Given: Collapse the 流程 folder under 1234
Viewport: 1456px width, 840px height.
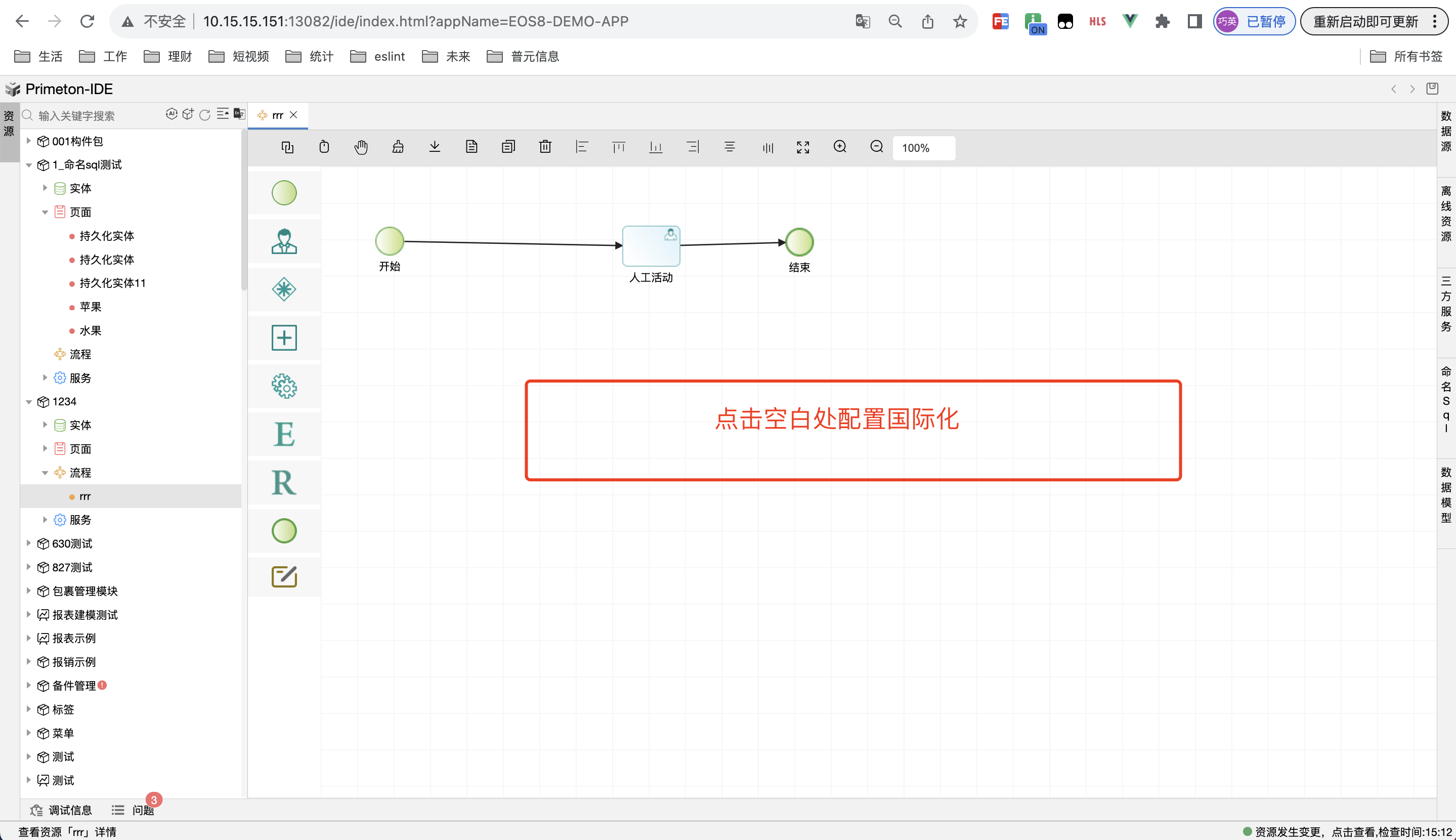Looking at the screenshot, I should [45, 473].
